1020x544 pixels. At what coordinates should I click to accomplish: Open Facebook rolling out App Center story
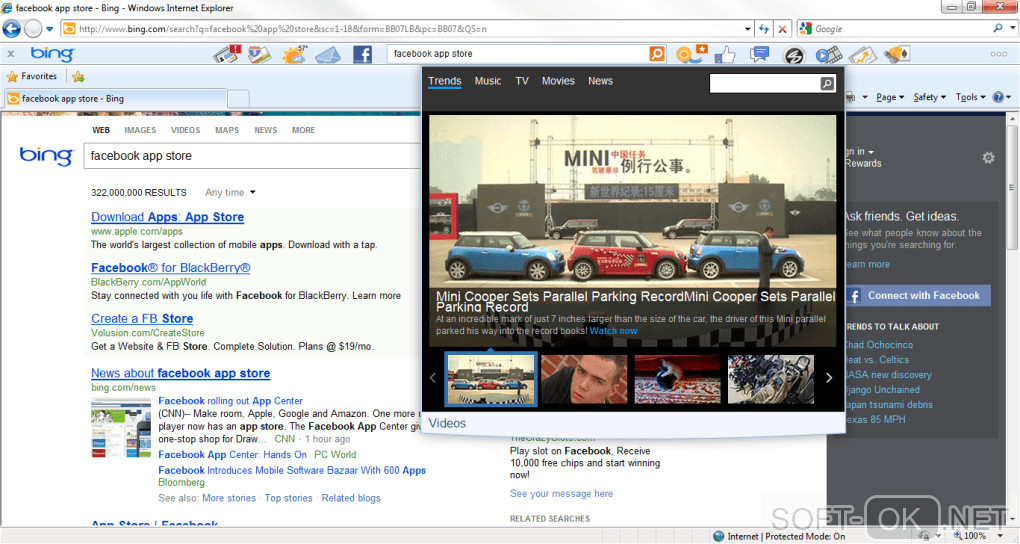click(x=230, y=401)
